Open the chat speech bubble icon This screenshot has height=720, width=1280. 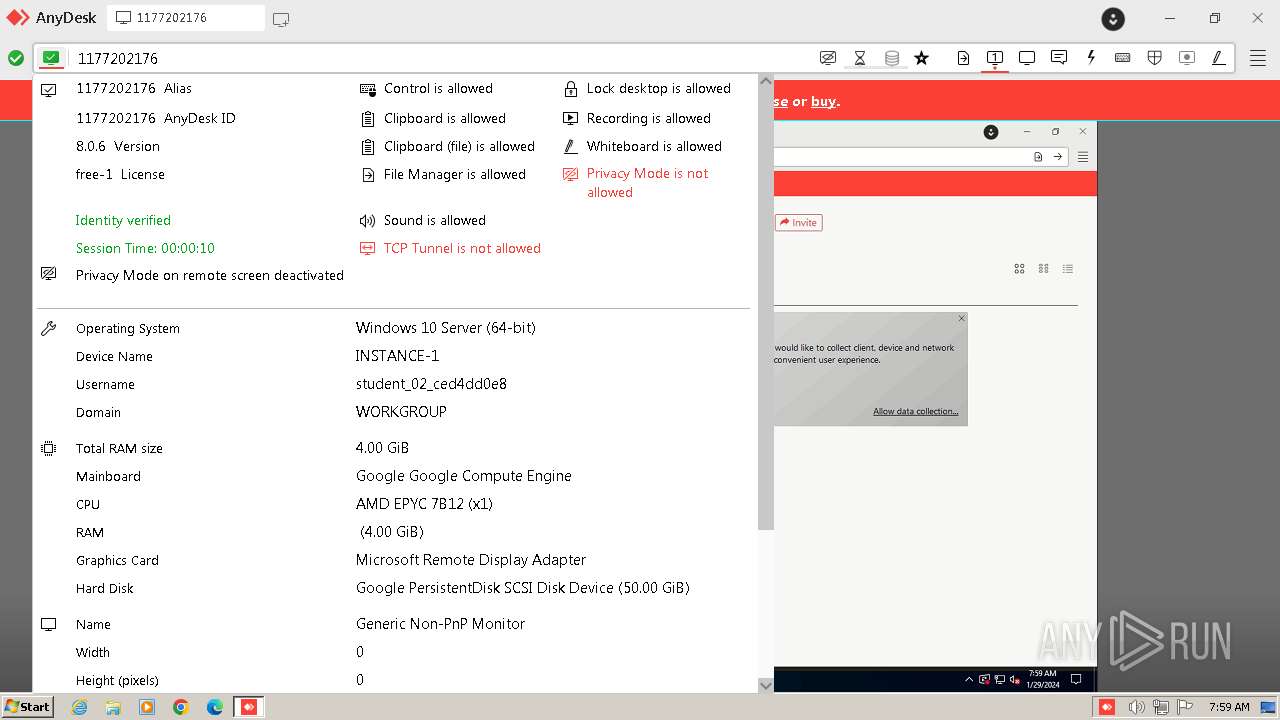point(1059,58)
